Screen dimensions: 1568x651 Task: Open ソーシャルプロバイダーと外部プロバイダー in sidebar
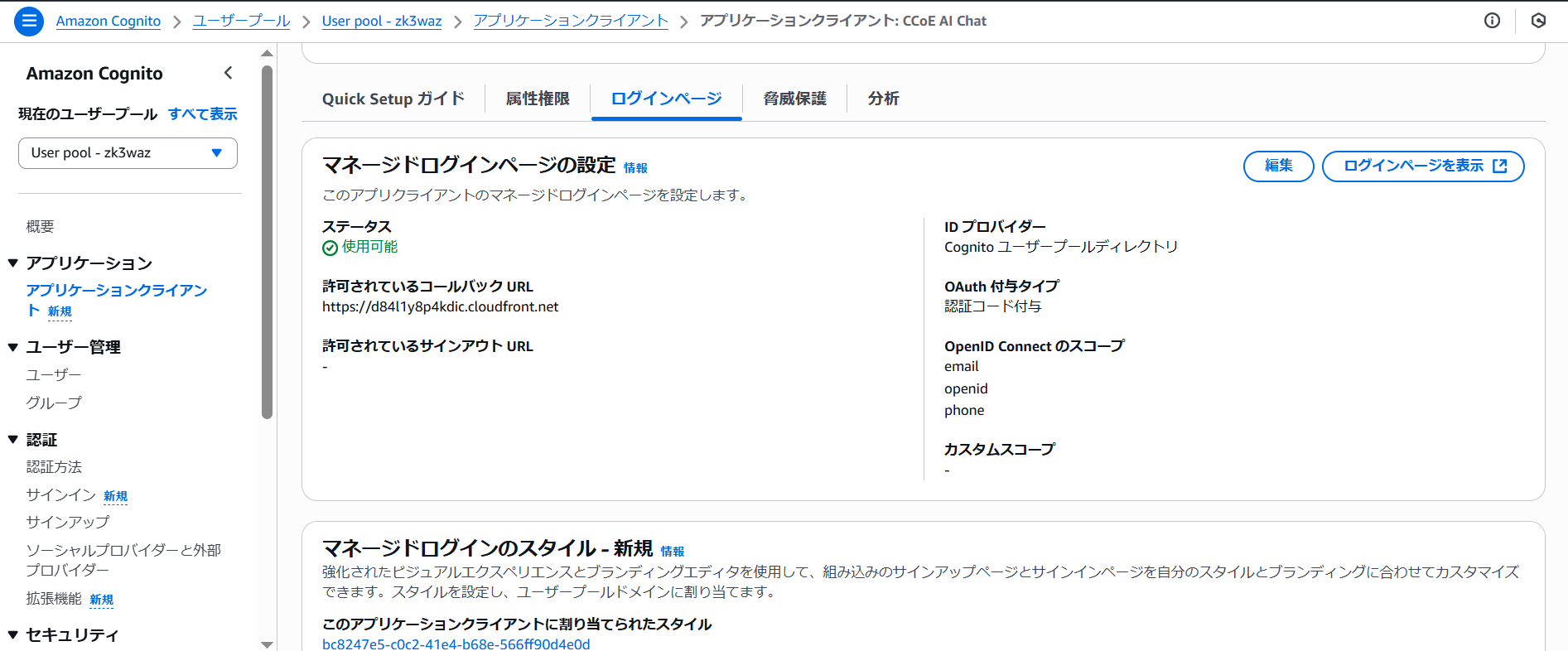[x=123, y=560]
